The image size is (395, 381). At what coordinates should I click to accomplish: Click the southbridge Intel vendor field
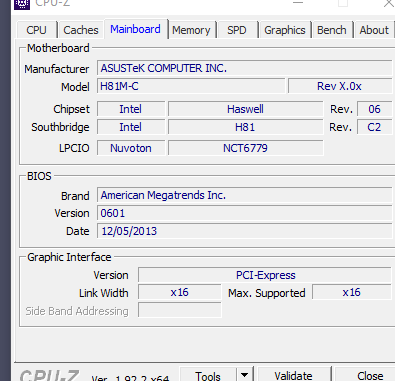(131, 127)
